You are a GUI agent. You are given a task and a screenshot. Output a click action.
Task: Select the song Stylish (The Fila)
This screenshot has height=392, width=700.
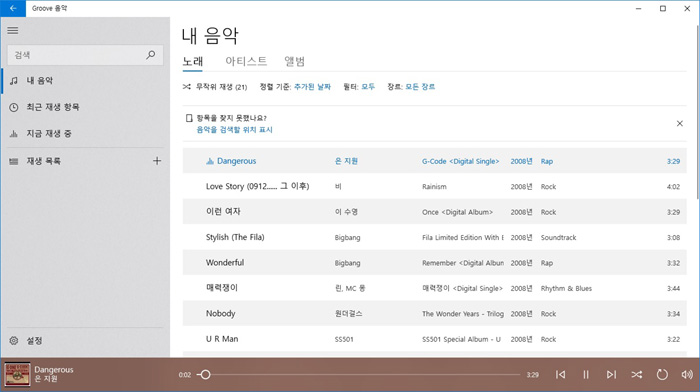434,238
